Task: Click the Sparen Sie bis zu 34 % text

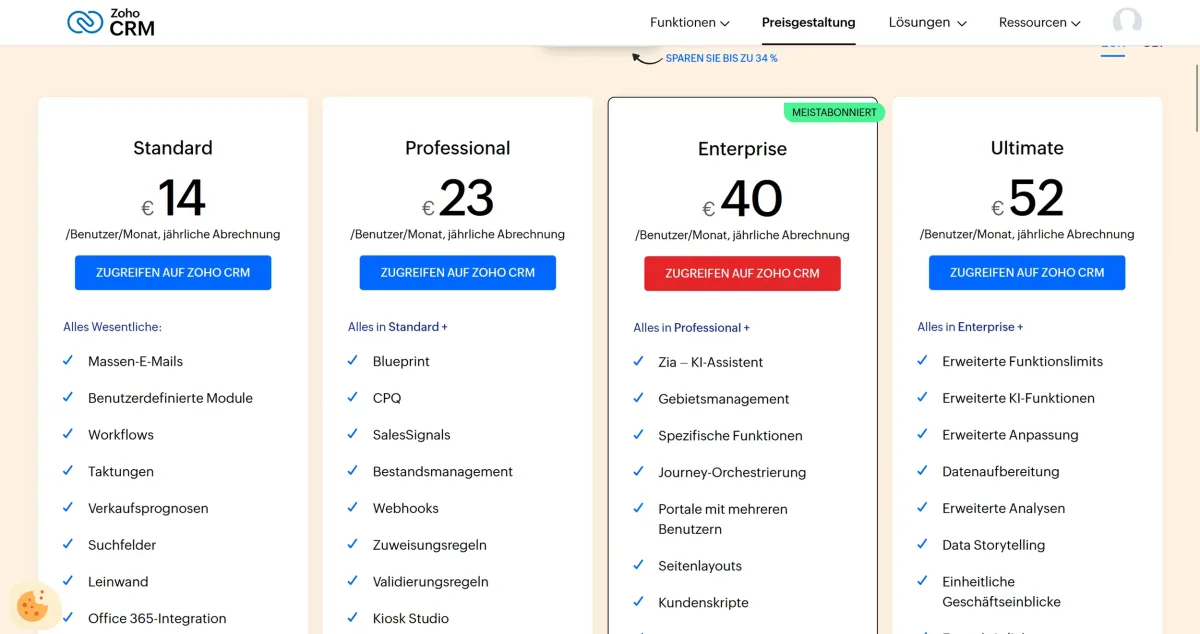Action: click(x=721, y=58)
